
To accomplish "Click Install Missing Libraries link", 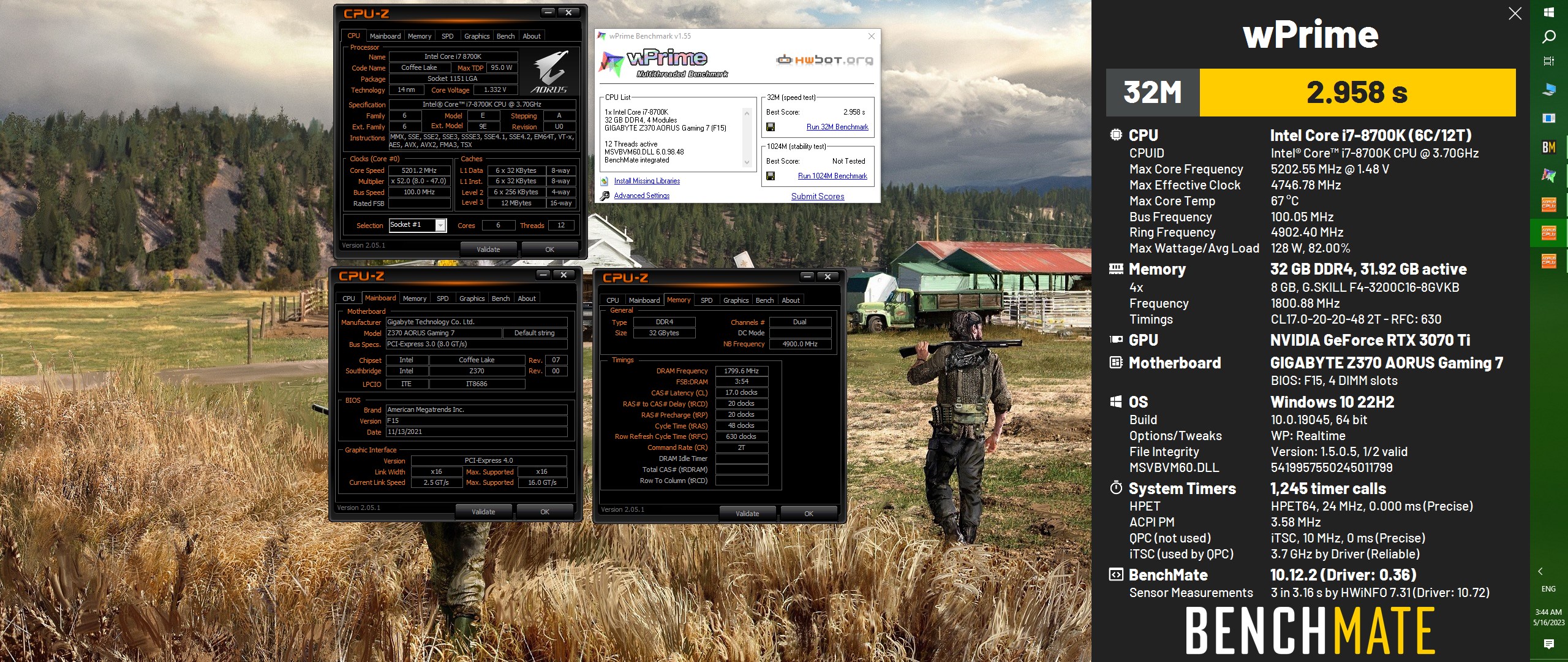I will tap(647, 181).
